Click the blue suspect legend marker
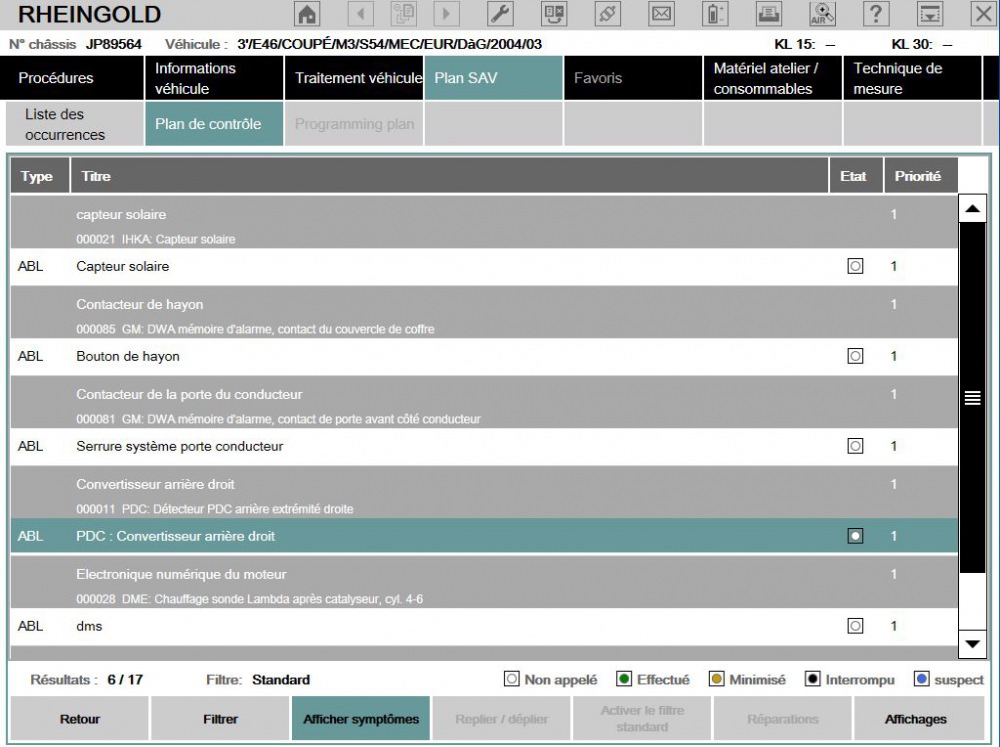Screen dimensions: 1000x747 point(921,679)
